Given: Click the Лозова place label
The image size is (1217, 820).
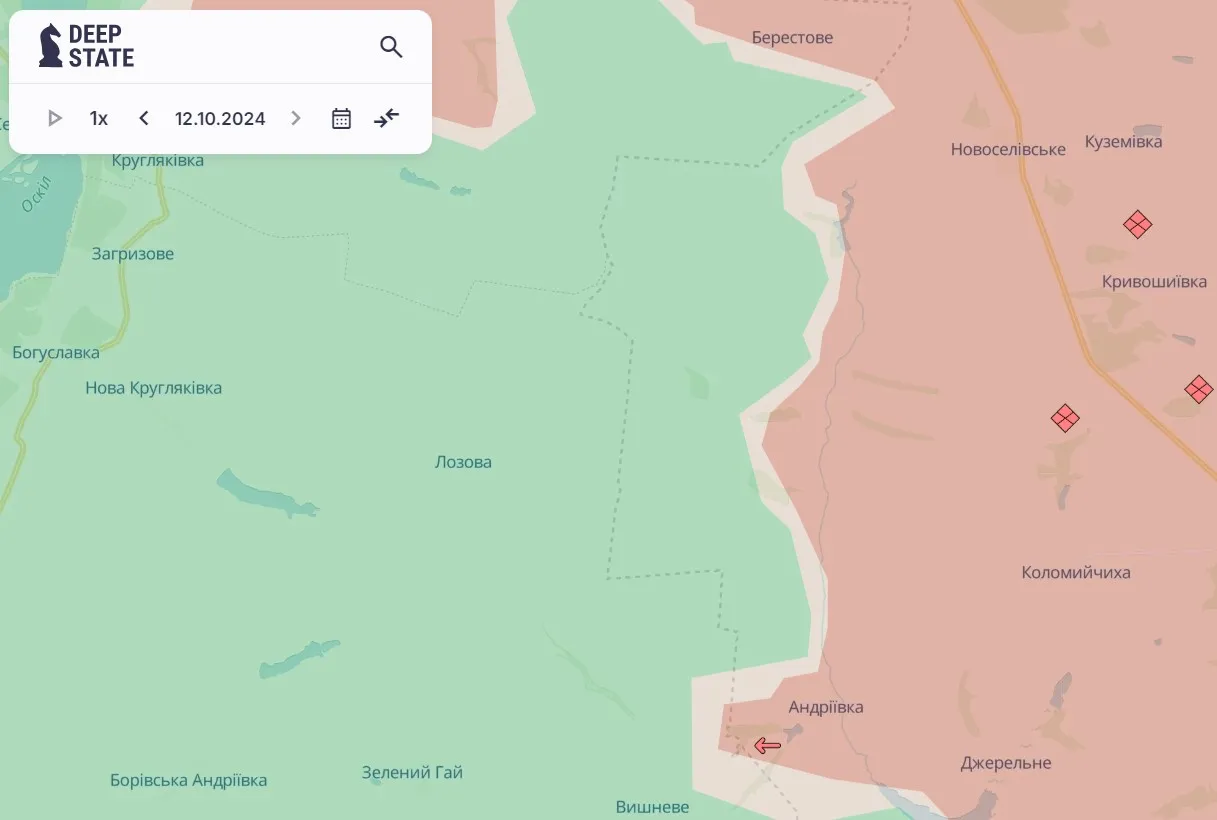Looking at the screenshot, I should point(463,462).
